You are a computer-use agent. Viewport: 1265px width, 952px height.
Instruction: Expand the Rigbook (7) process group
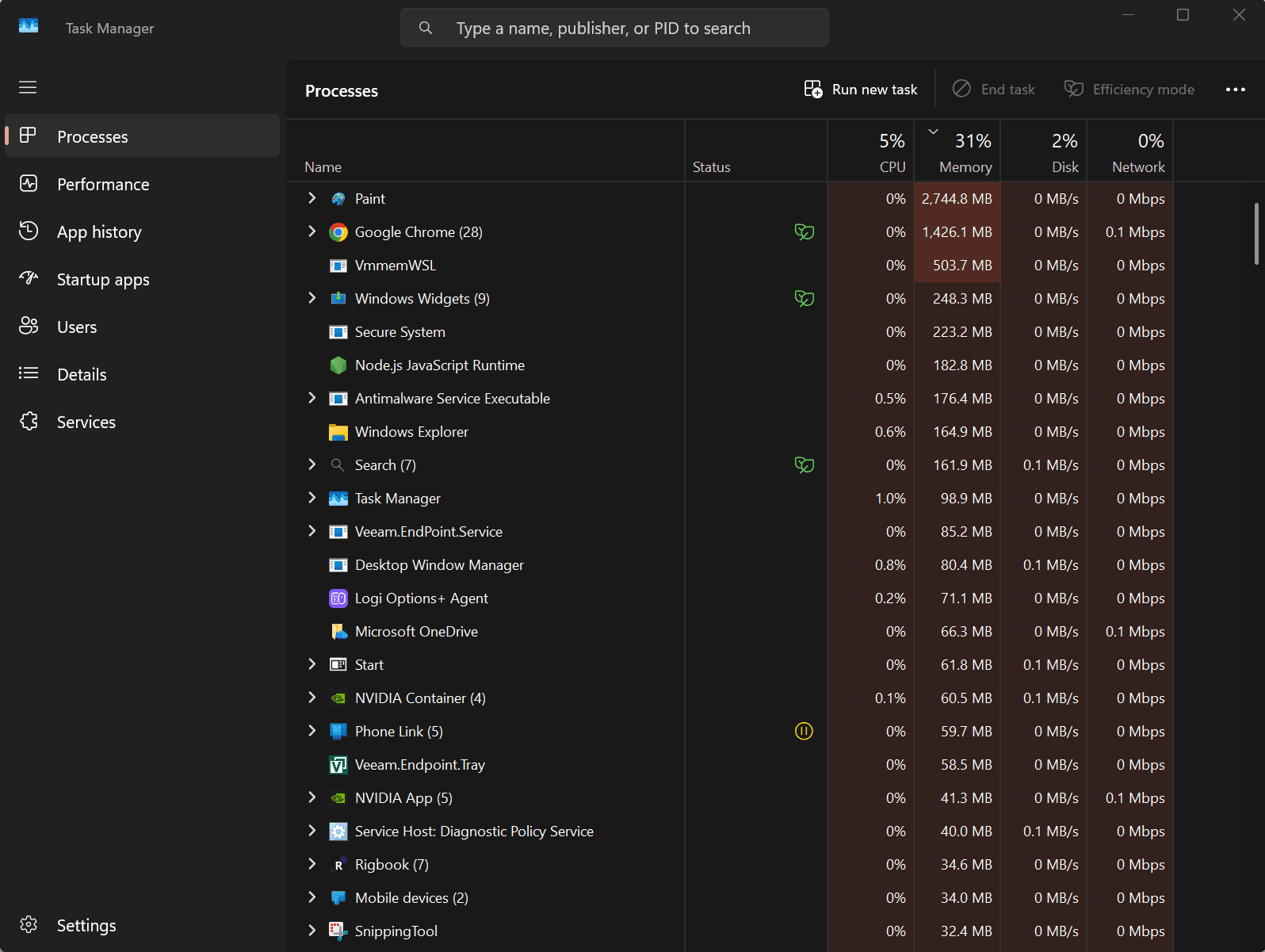tap(311, 864)
